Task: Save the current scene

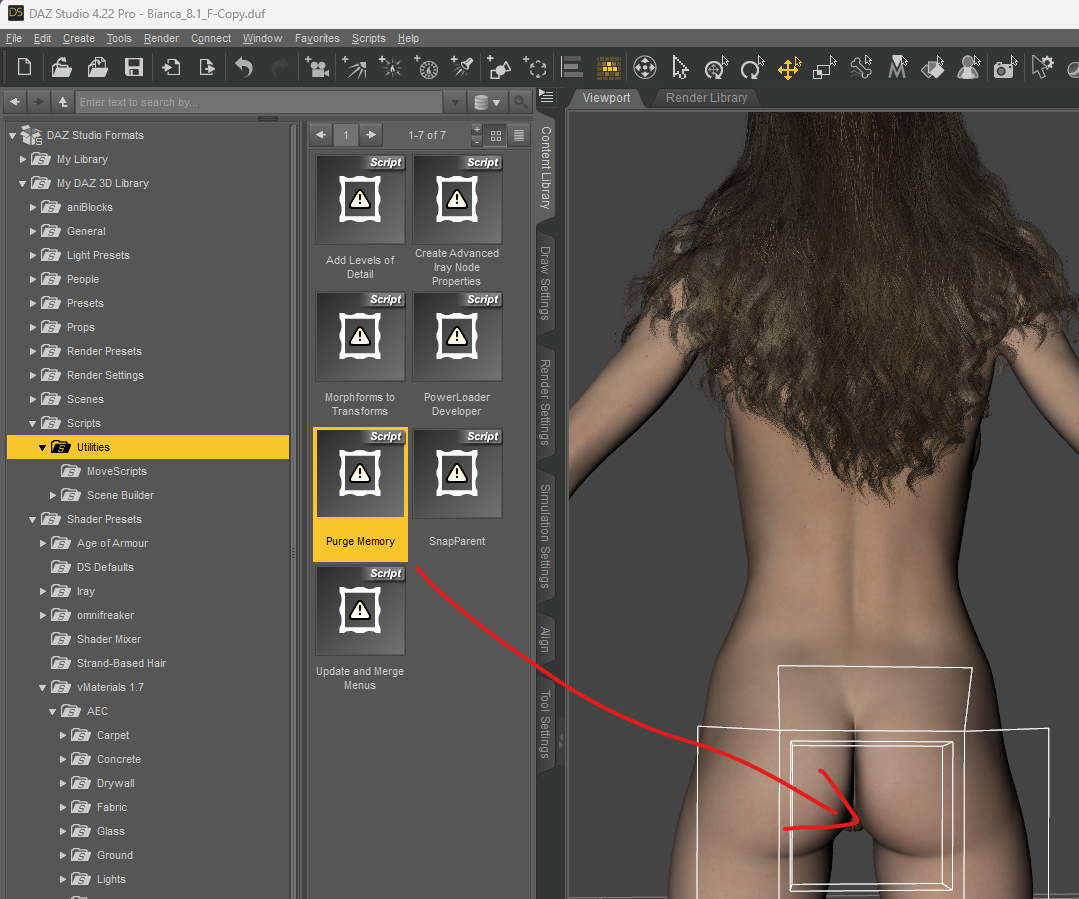Action: (x=133, y=67)
